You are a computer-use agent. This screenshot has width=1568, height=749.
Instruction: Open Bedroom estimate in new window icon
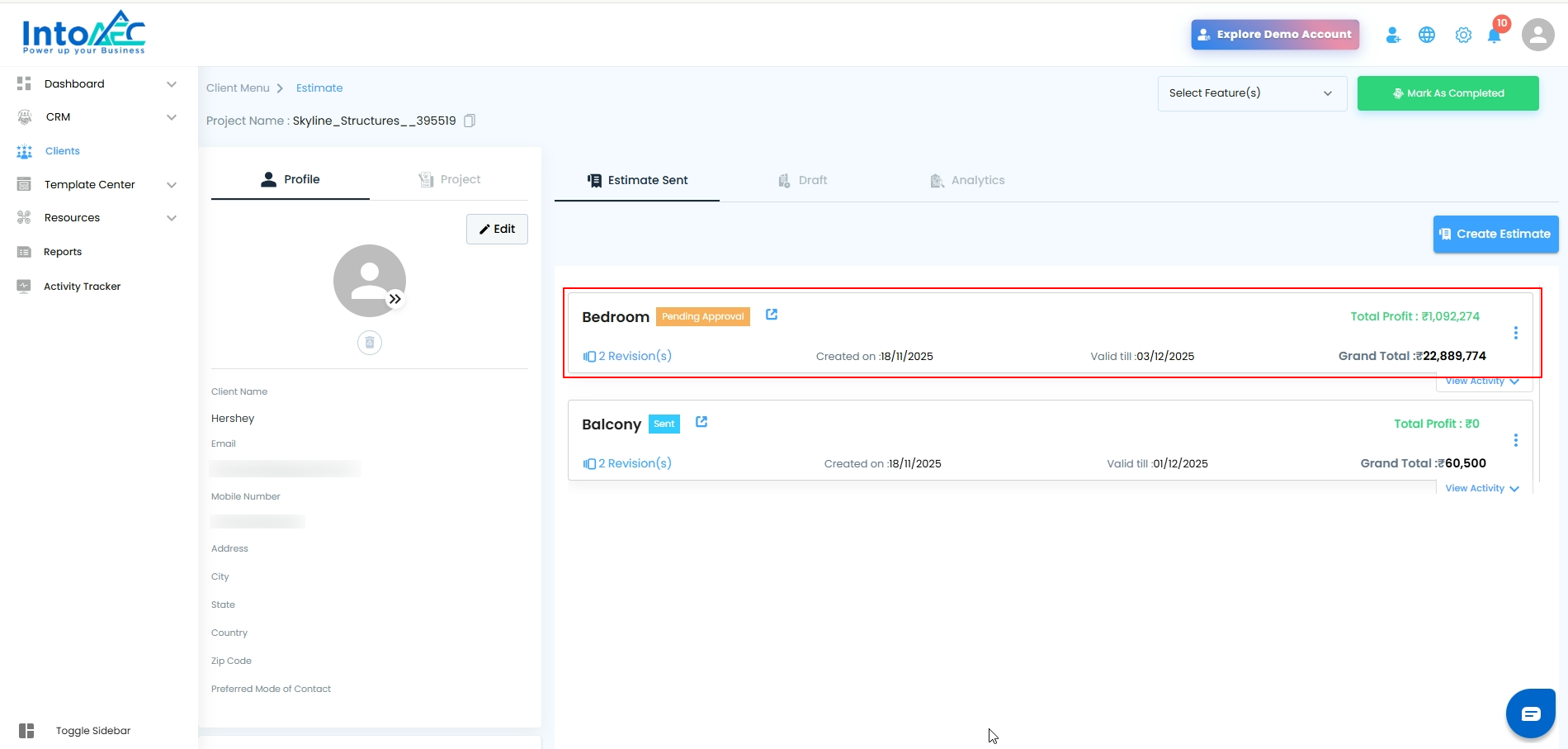coord(772,315)
